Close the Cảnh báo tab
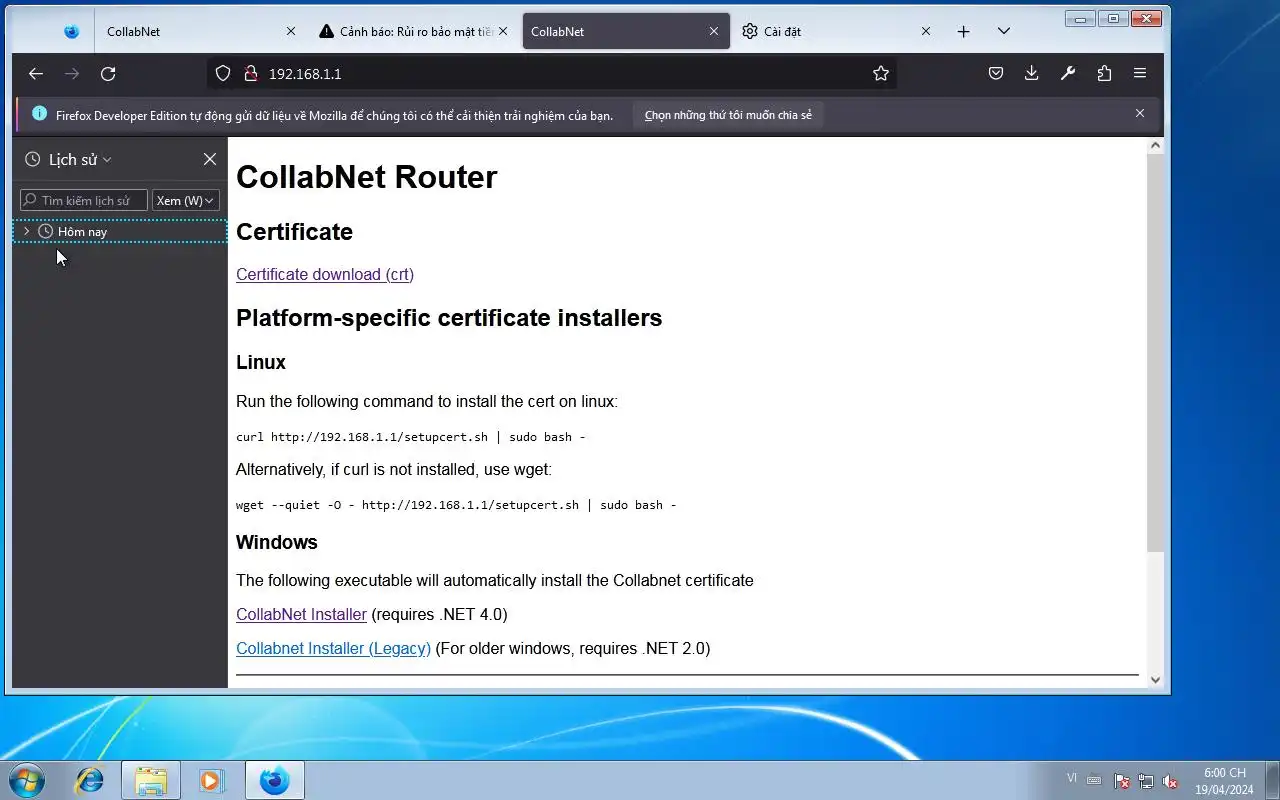 503,31
